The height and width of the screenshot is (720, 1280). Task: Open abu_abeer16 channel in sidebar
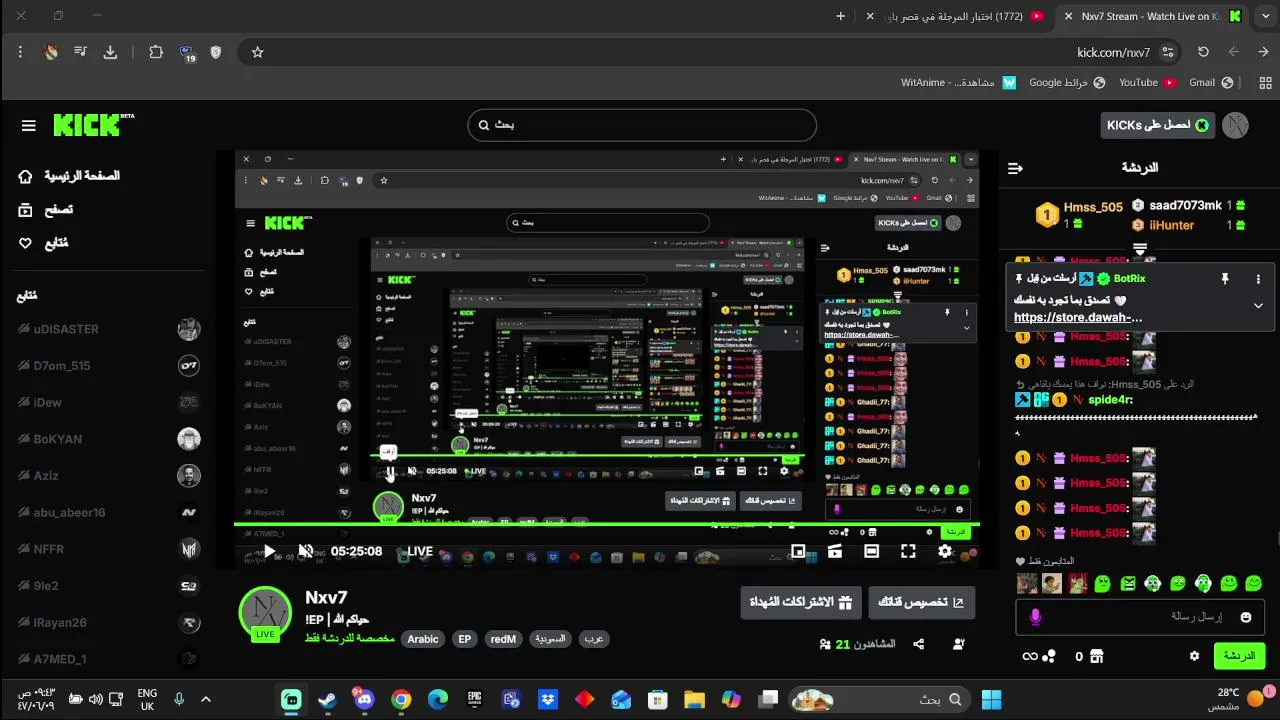click(109, 512)
